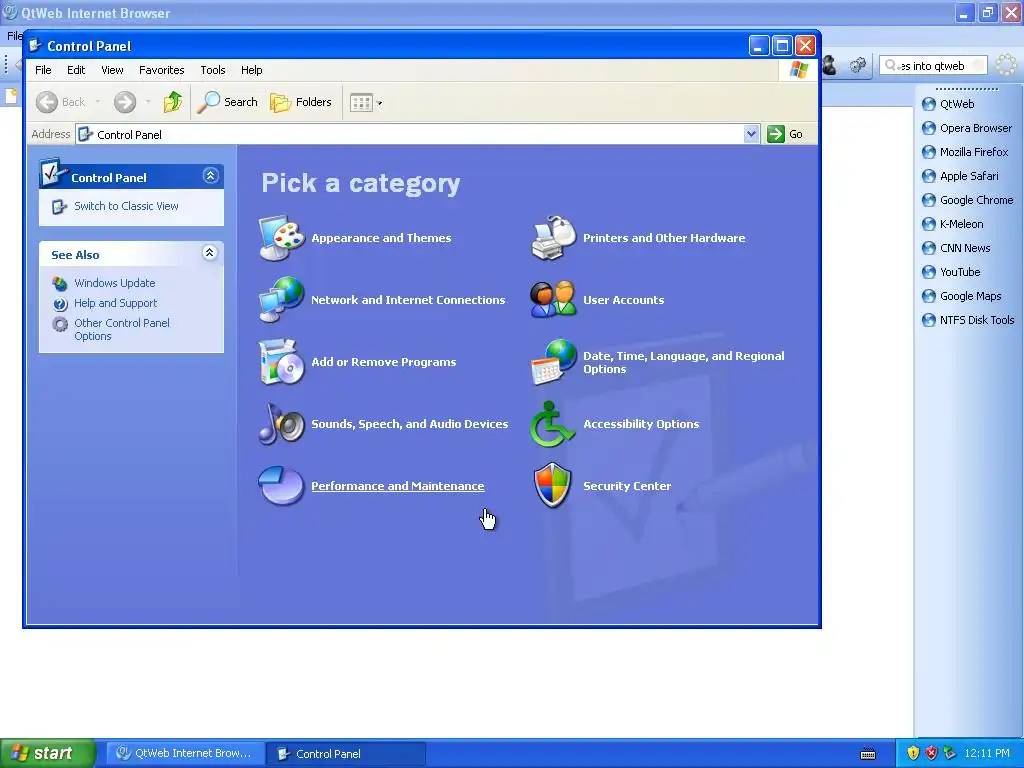Toggle the Folders pane button
Screen dimensions: 1024x768
click(x=301, y=102)
